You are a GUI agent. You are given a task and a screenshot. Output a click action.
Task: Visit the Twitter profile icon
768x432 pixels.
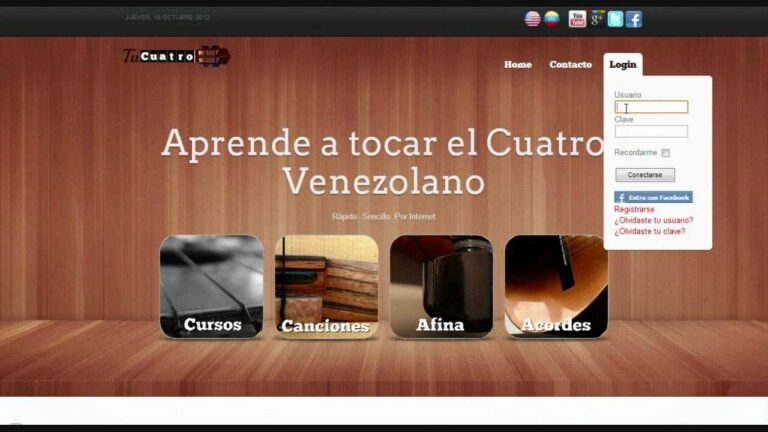[x=615, y=19]
